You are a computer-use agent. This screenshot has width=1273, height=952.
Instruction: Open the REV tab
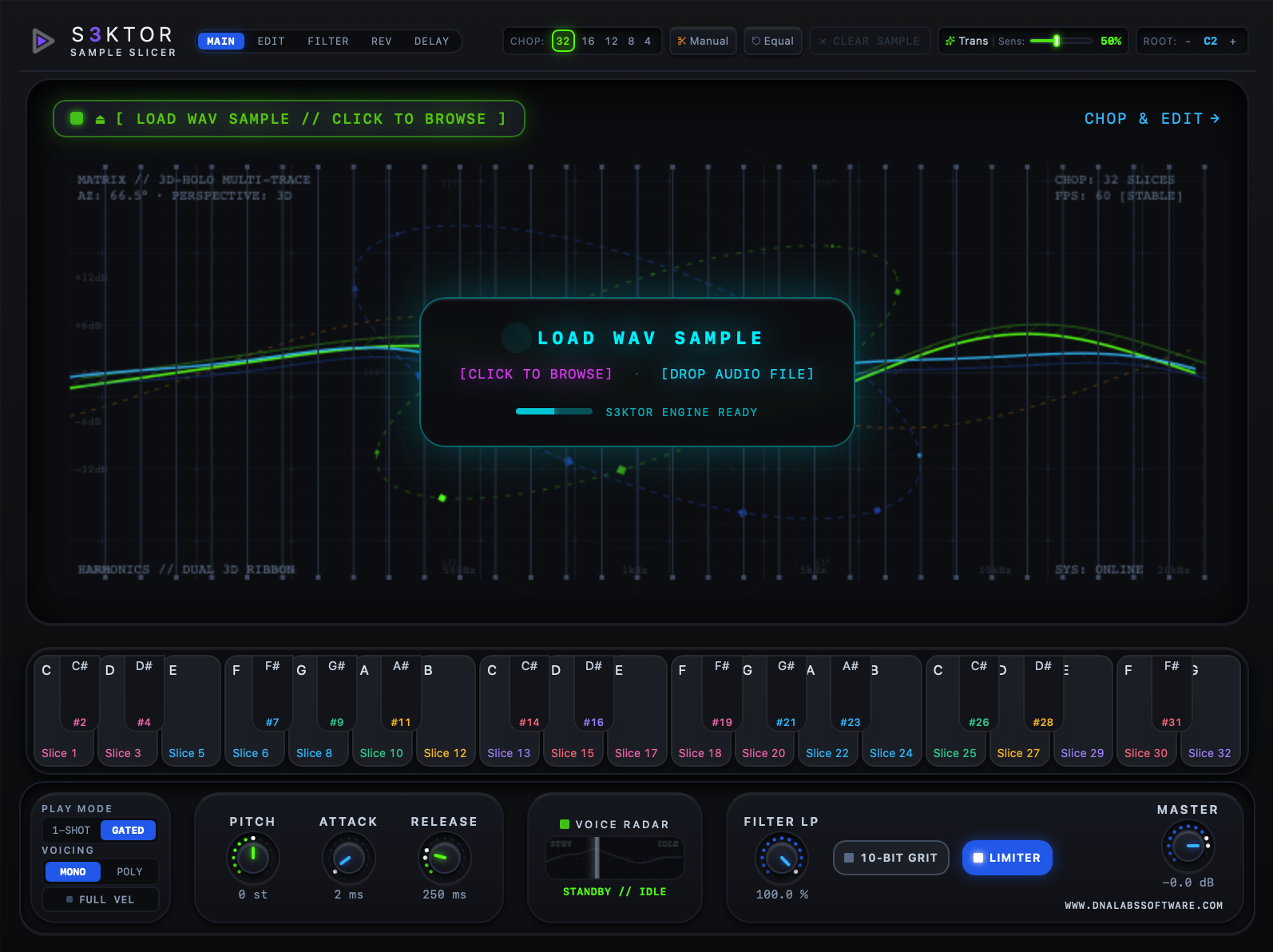(x=382, y=41)
